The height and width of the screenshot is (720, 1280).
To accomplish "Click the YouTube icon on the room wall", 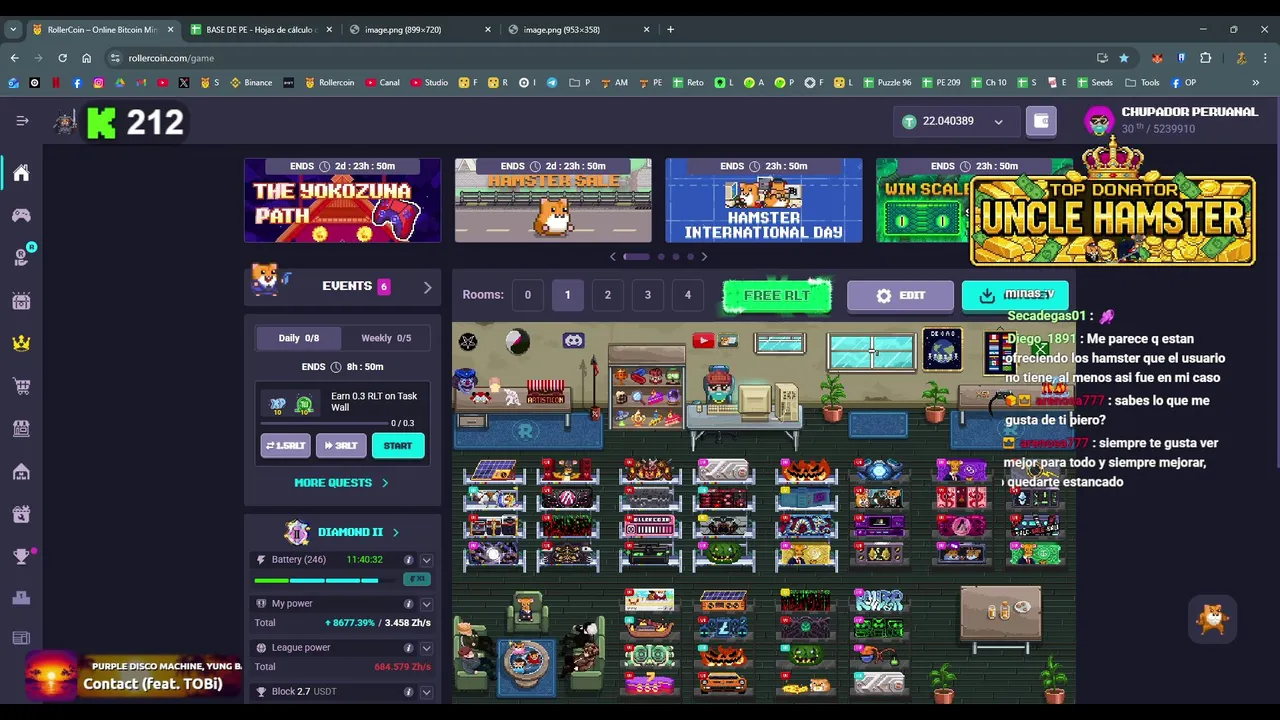I will click(x=703, y=341).
